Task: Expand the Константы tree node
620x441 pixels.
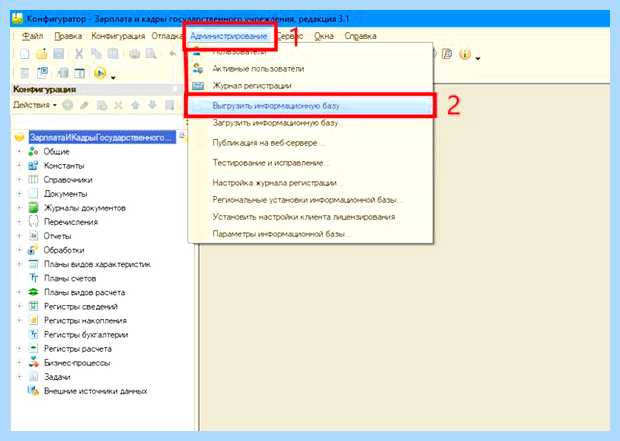Action: 19,166
